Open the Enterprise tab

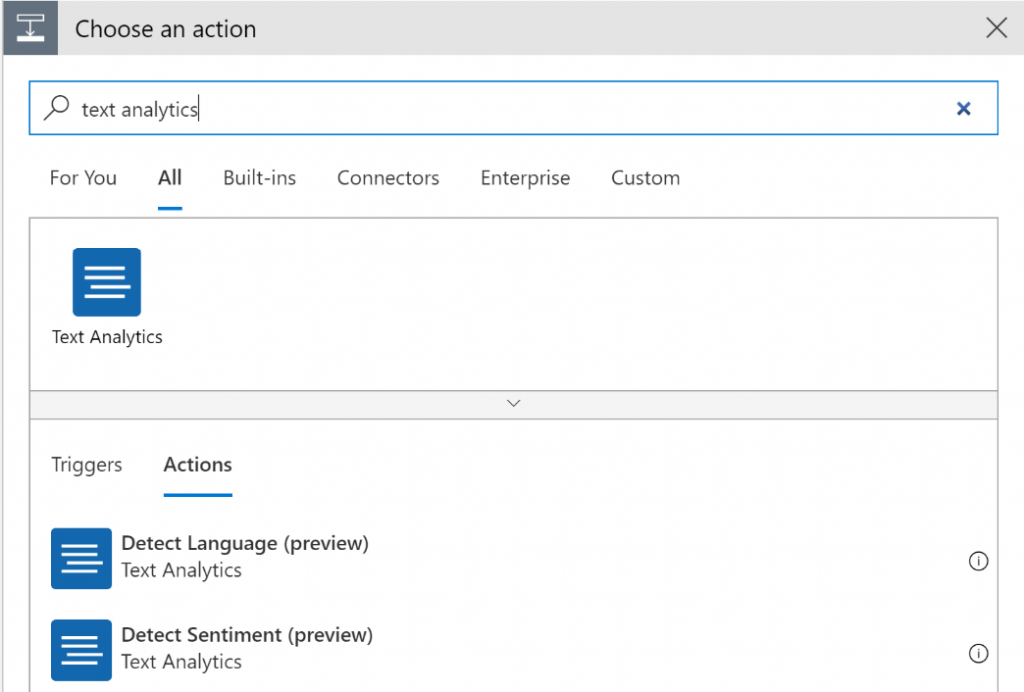pyautogui.click(x=525, y=178)
